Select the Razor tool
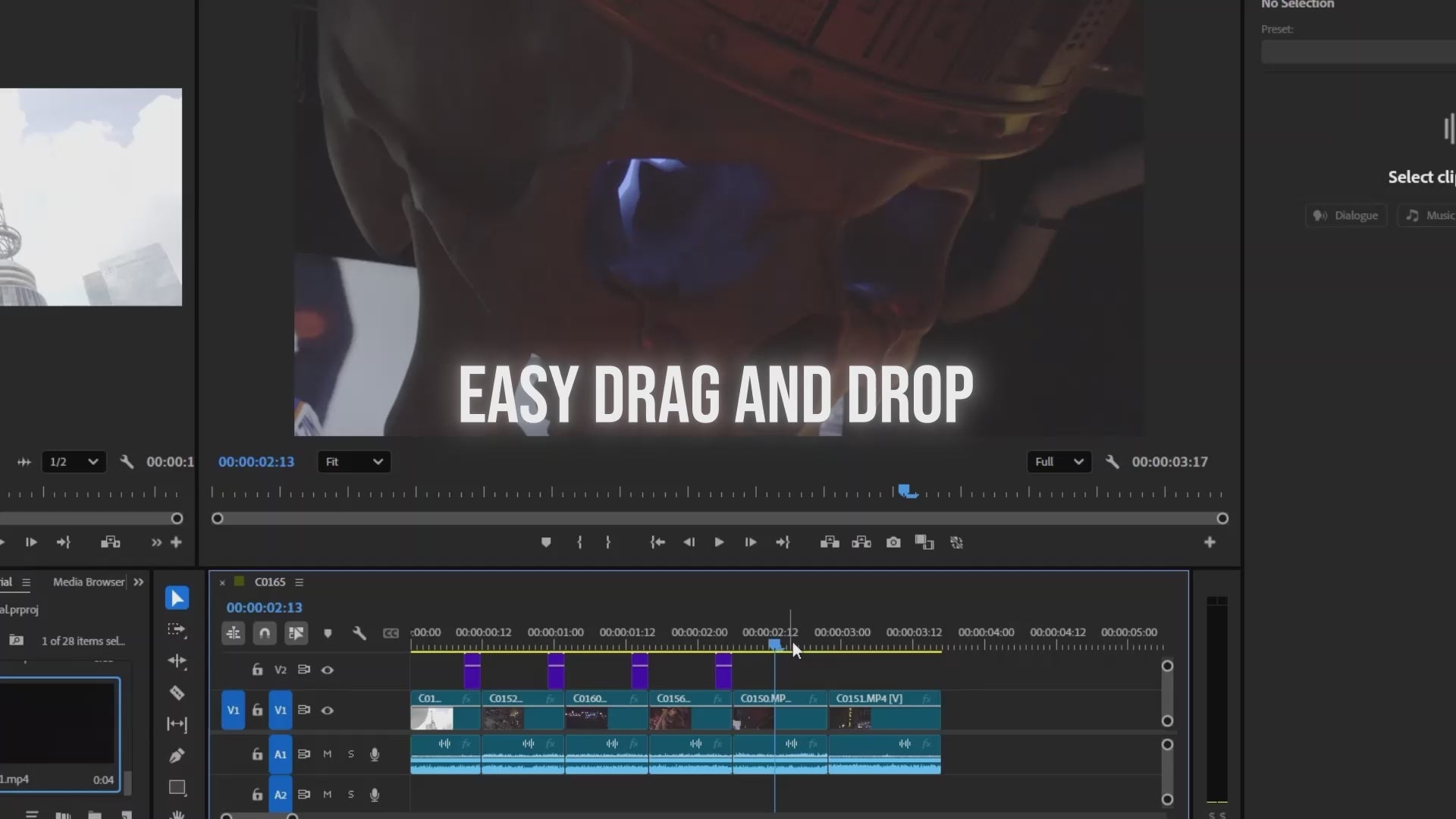The width and height of the screenshot is (1456, 819). (177, 693)
